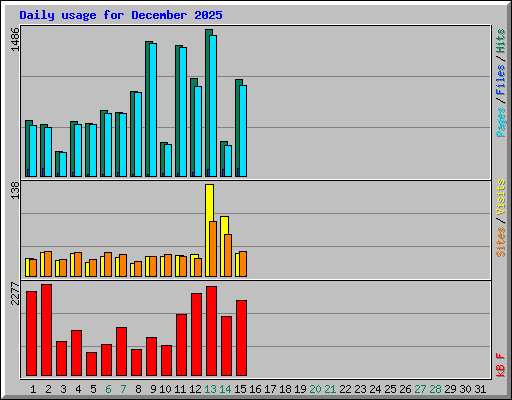
Task: Click green day 20 on the x-axis
Action: click(315, 389)
